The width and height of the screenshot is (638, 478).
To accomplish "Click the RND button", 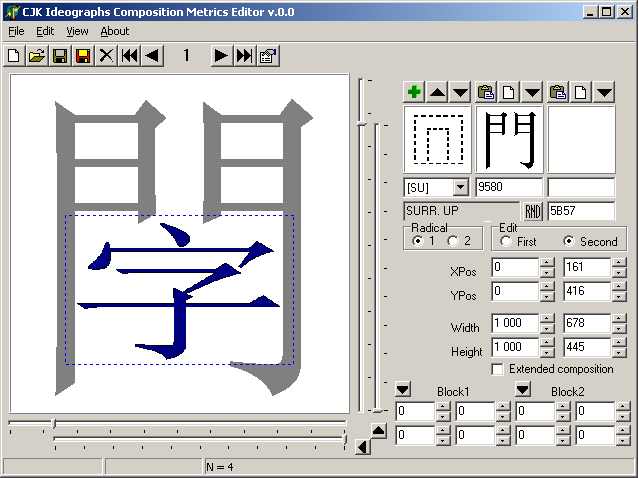I will [533, 212].
